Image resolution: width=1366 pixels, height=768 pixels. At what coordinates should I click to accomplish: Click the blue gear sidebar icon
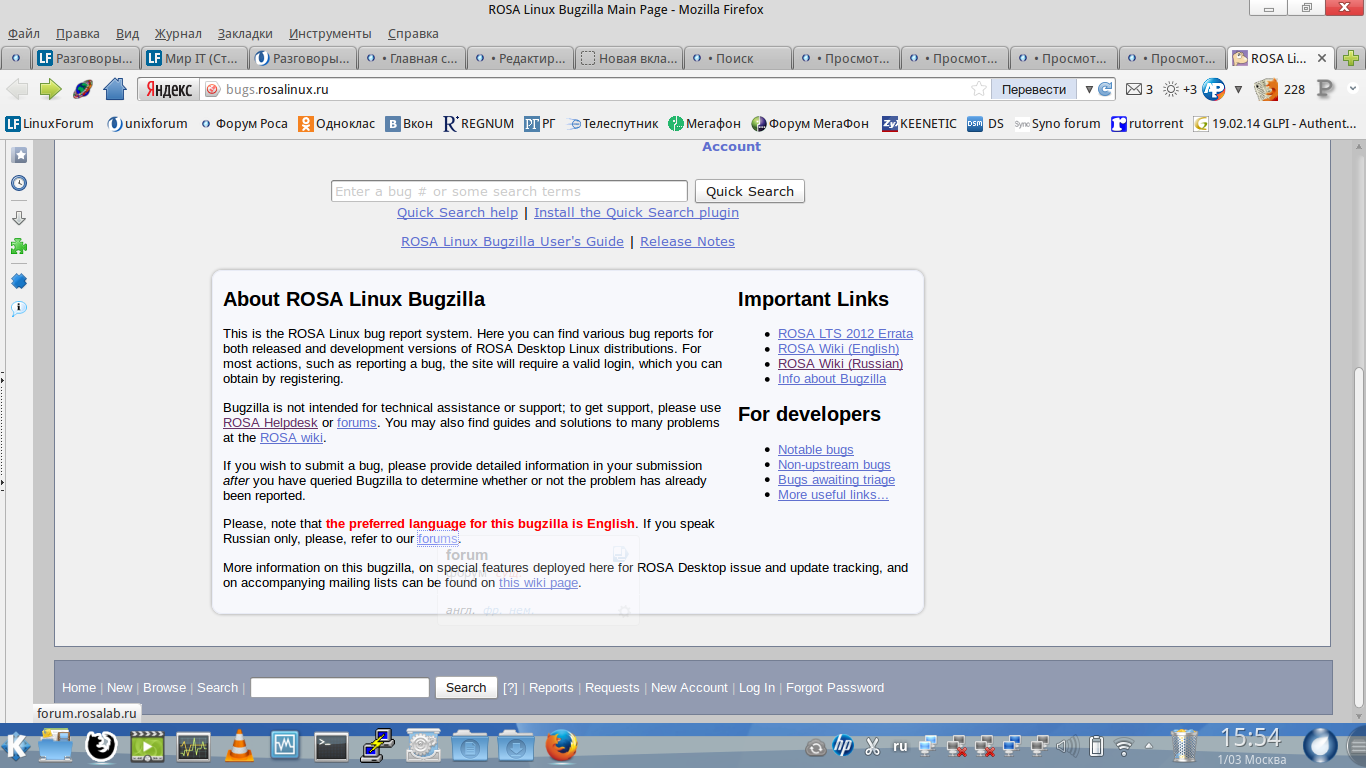pos(19,281)
